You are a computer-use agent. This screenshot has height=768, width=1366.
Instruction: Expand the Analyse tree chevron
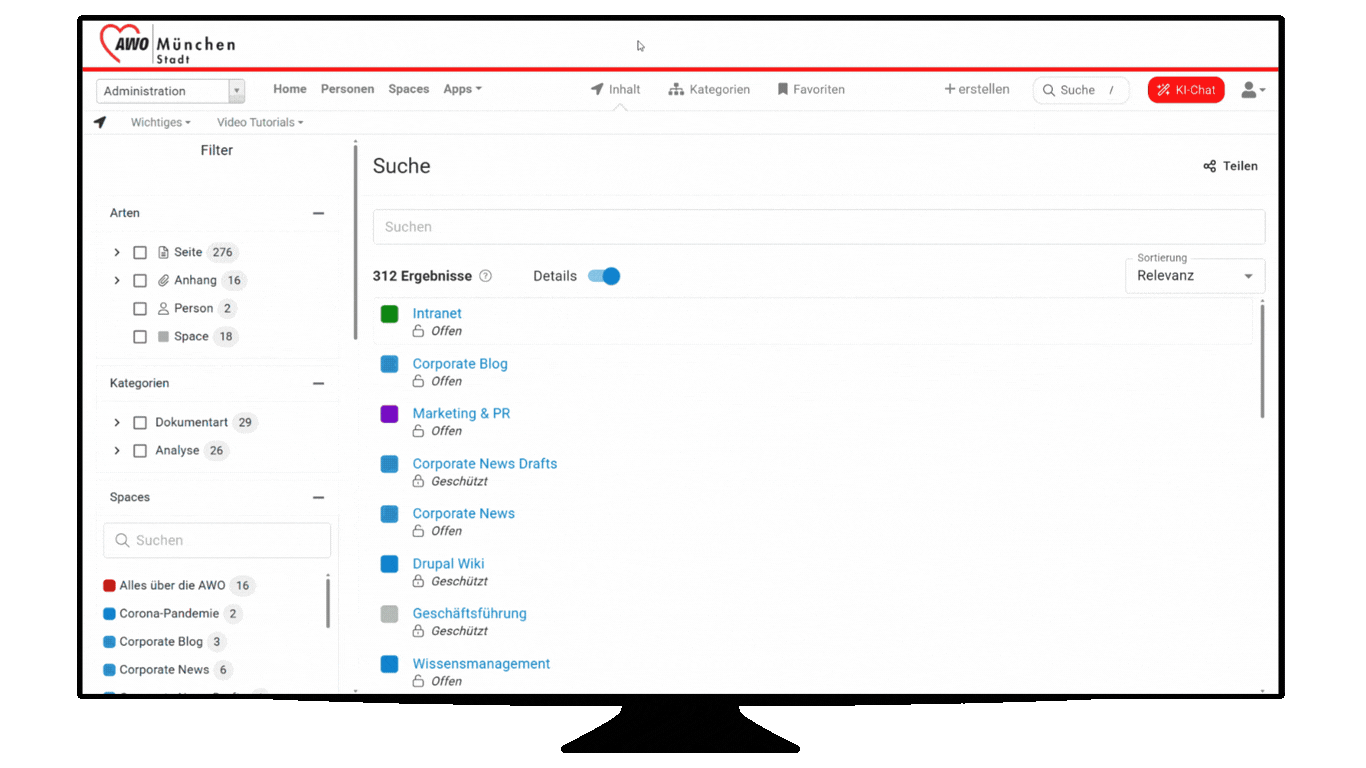117,451
